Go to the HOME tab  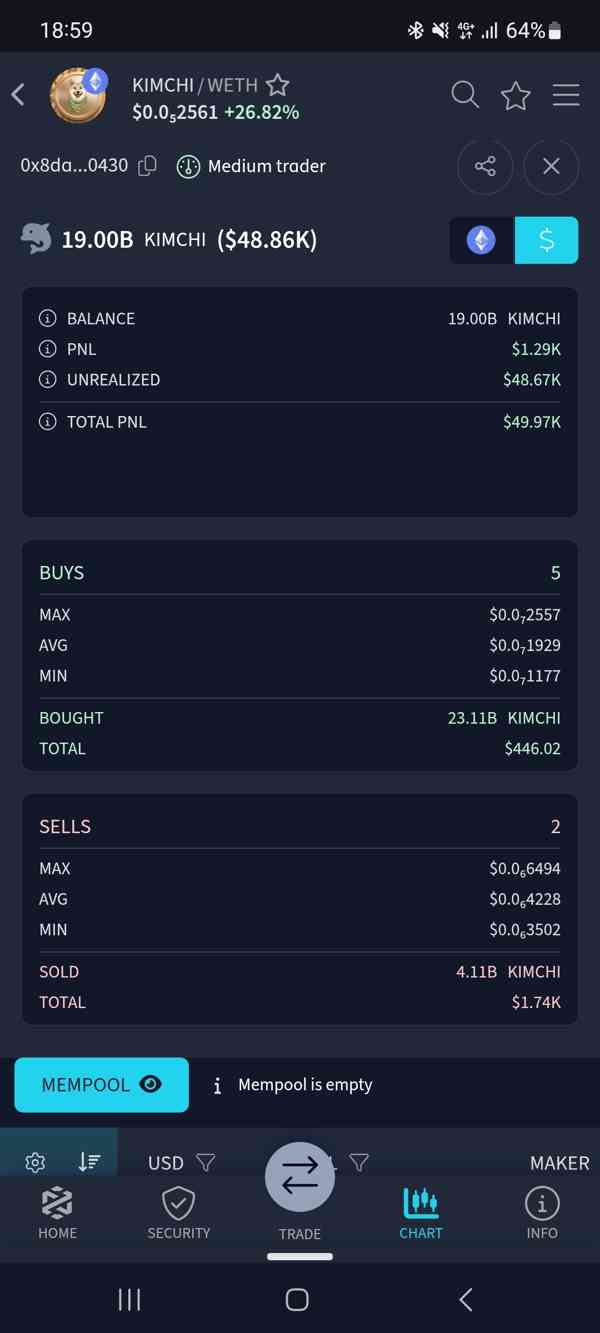click(57, 1213)
